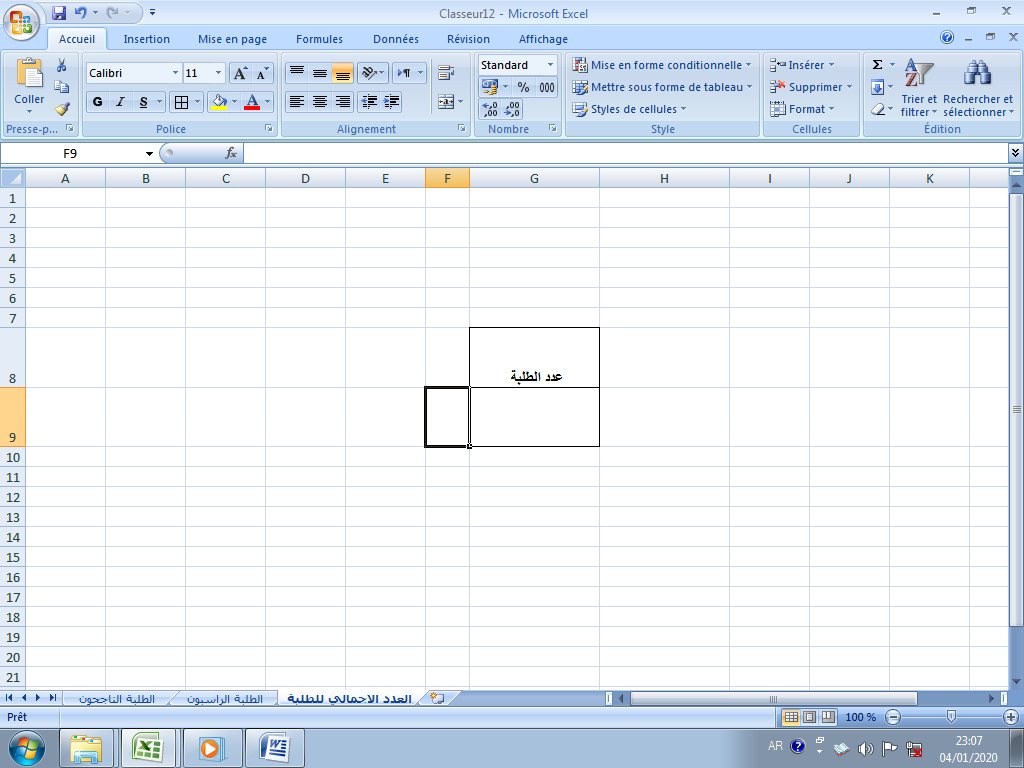Click cell with text عدد الطلبة

click(x=534, y=357)
